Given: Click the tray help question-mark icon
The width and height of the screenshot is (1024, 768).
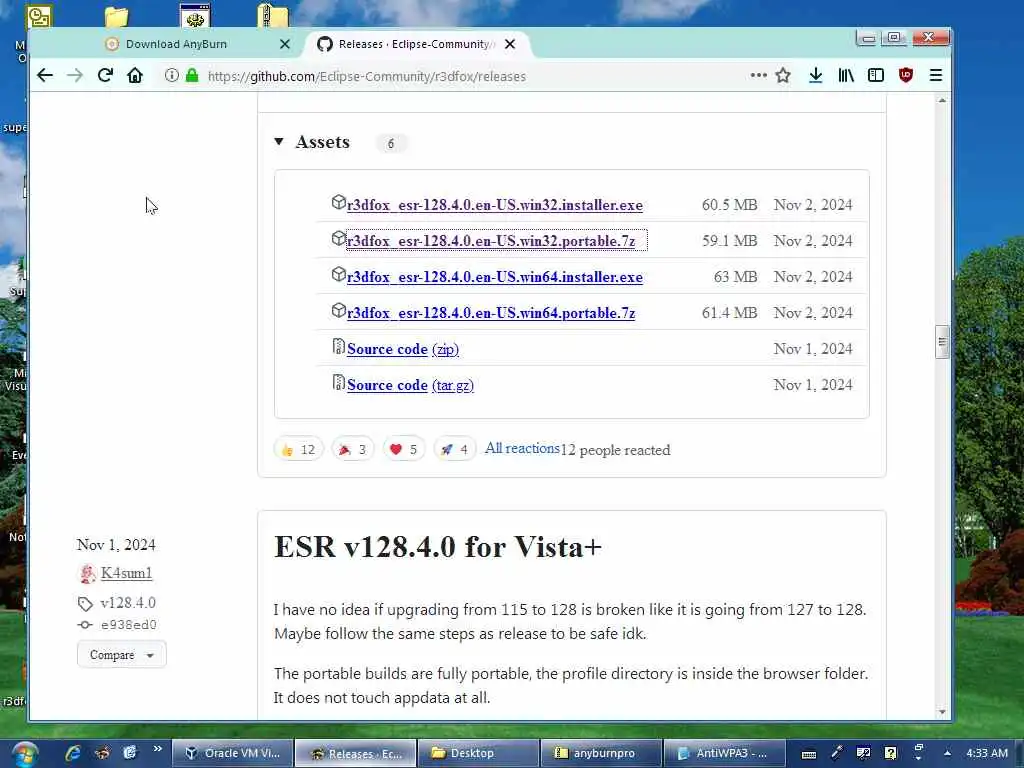Looking at the screenshot, I should pos(891,753).
